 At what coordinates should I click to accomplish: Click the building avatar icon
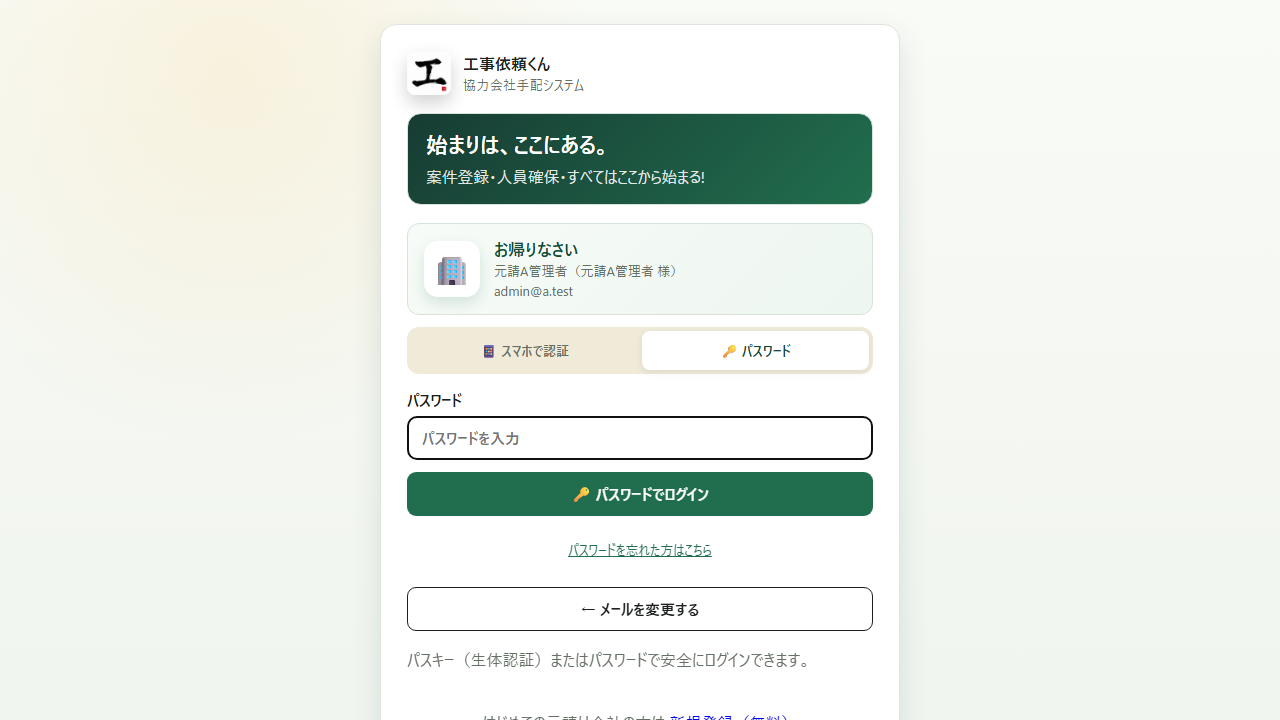click(x=452, y=269)
